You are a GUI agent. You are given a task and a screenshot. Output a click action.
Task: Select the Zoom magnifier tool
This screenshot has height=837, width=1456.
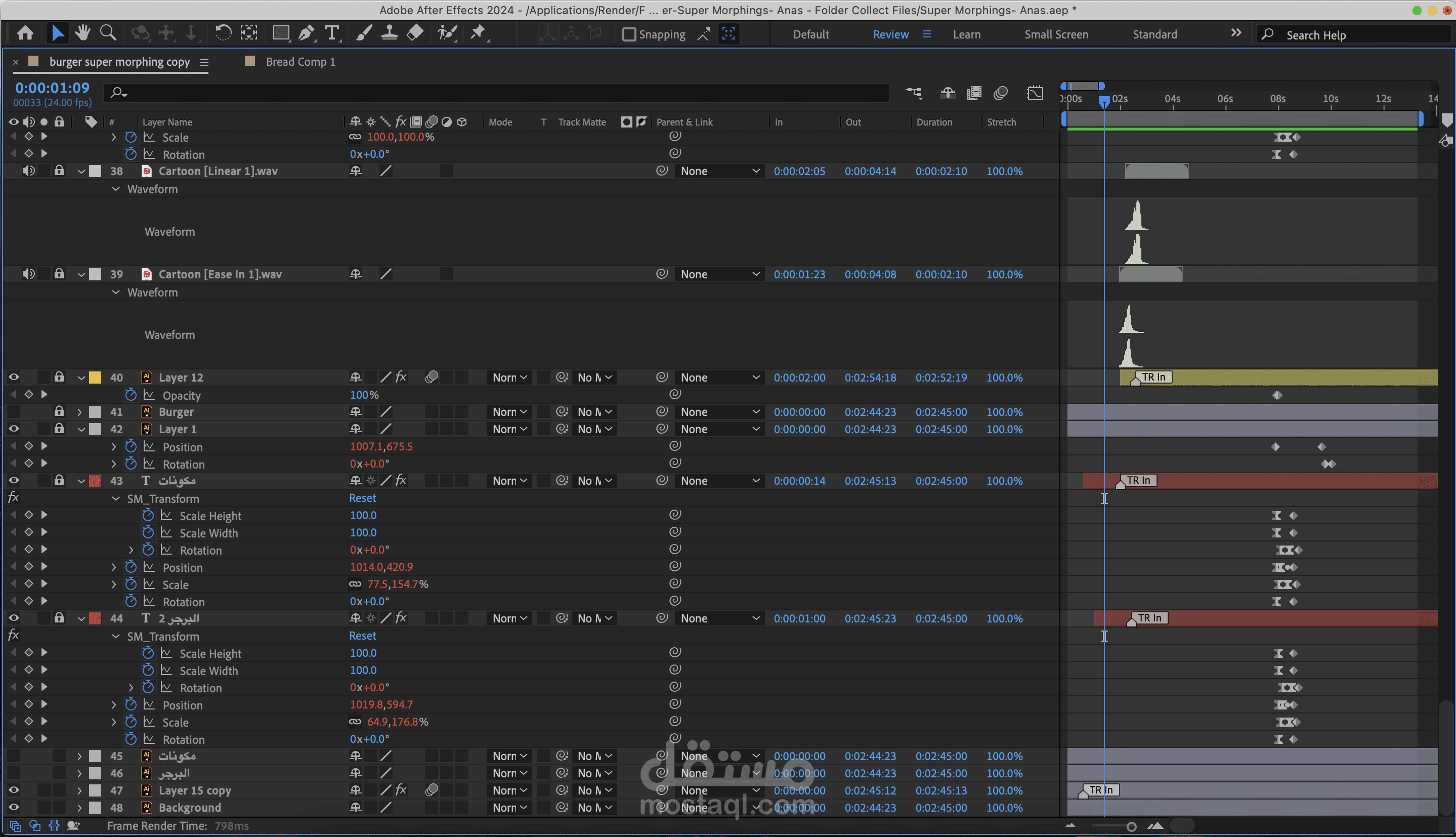coord(108,33)
